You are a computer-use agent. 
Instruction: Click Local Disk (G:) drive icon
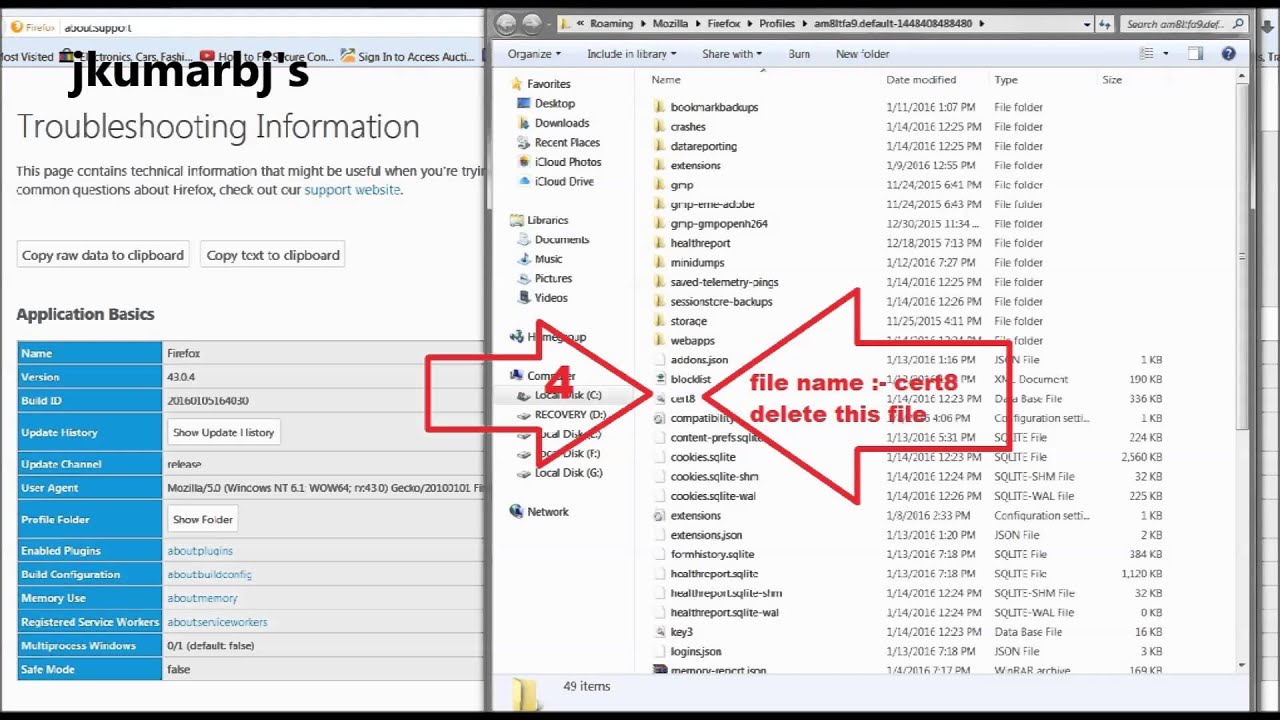point(524,473)
